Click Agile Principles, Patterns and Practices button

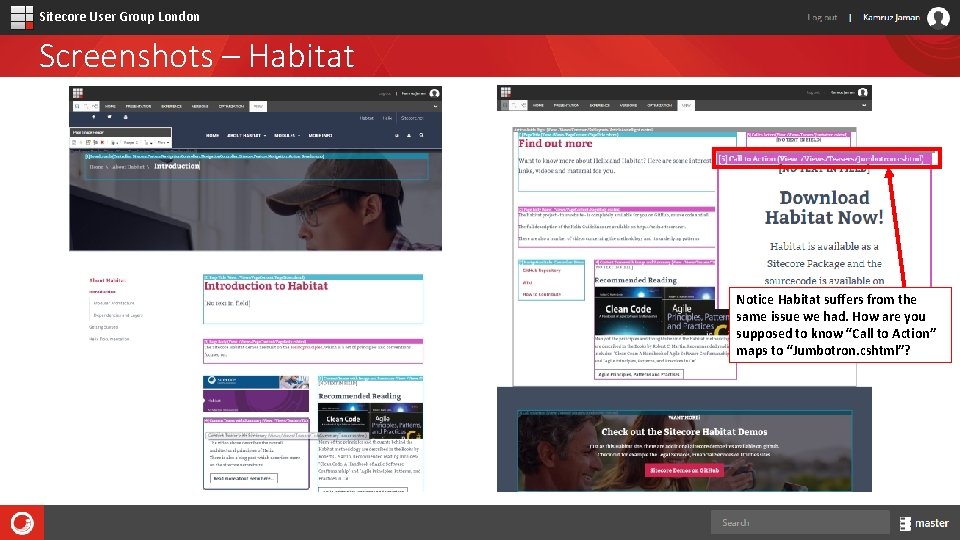pos(639,374)
